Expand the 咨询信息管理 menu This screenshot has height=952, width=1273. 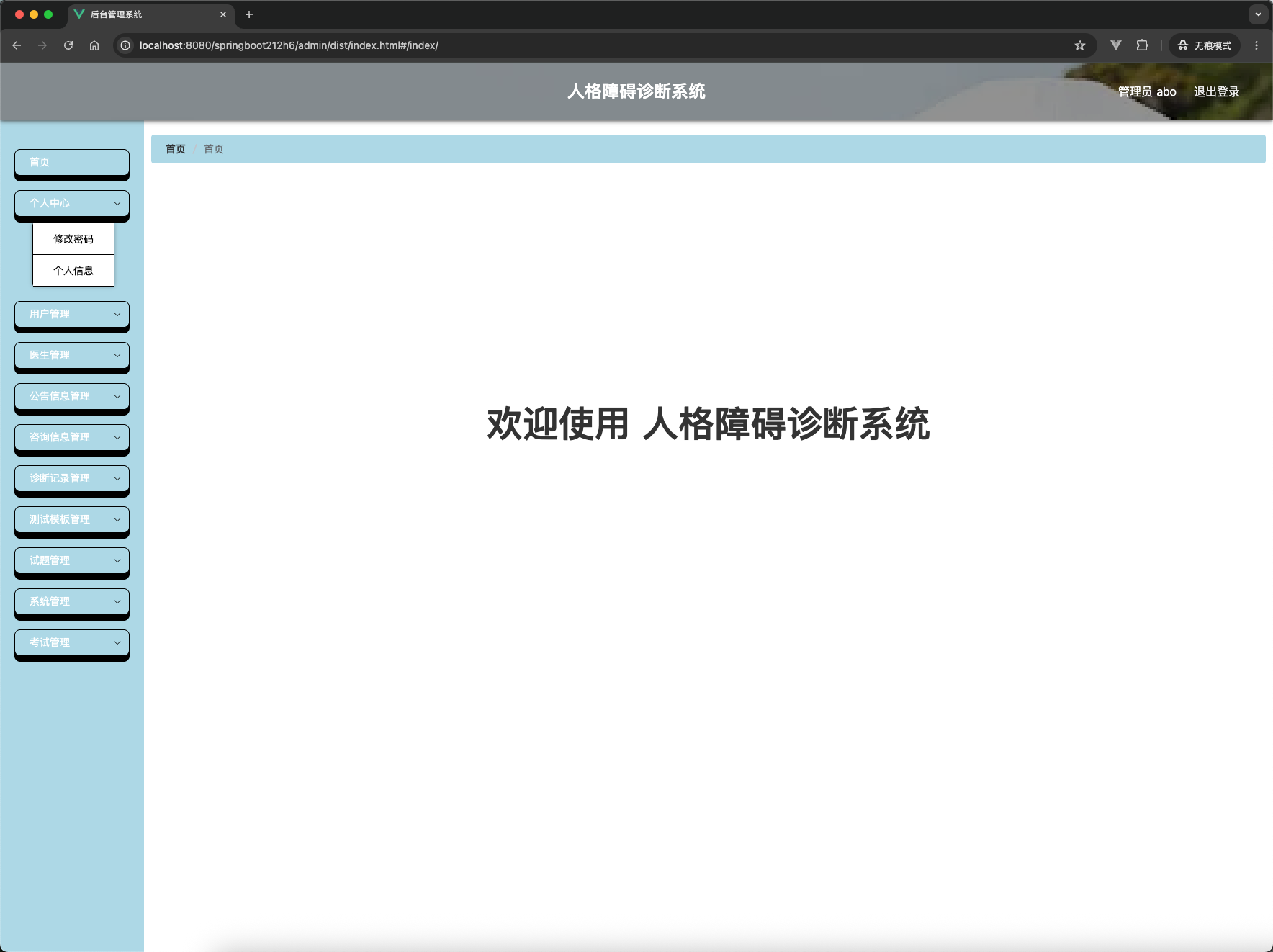pyautogui.click(x=72, y=438)
